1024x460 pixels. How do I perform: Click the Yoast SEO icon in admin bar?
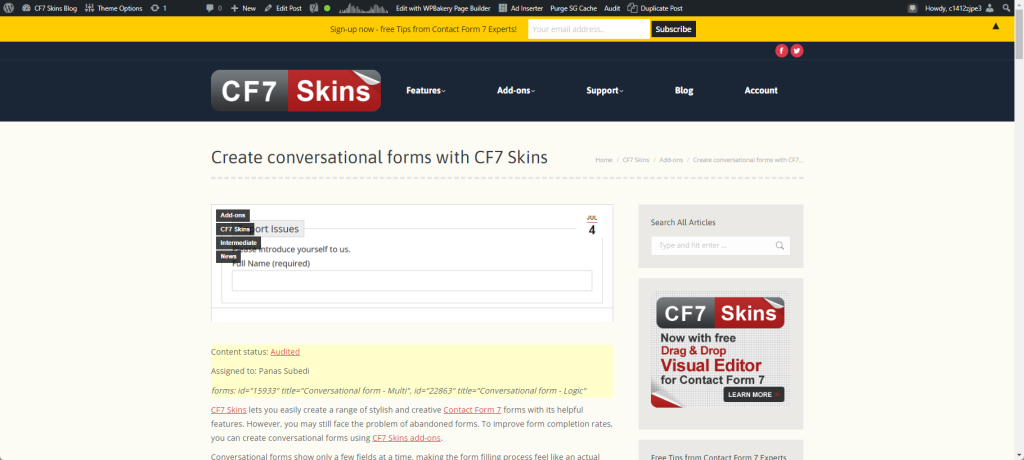point(313,7)
